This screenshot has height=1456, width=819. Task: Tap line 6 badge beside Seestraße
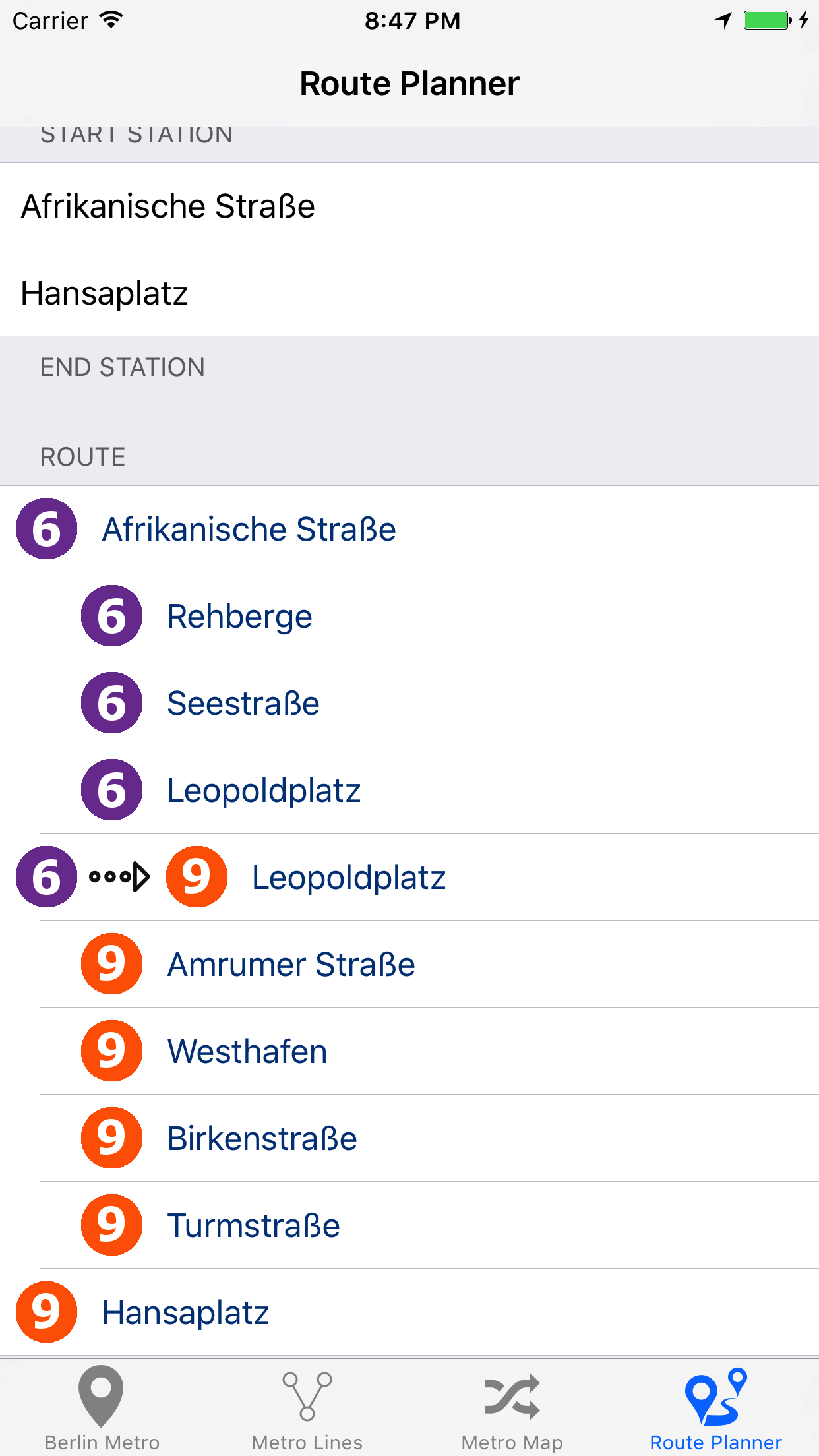(111, 703)
